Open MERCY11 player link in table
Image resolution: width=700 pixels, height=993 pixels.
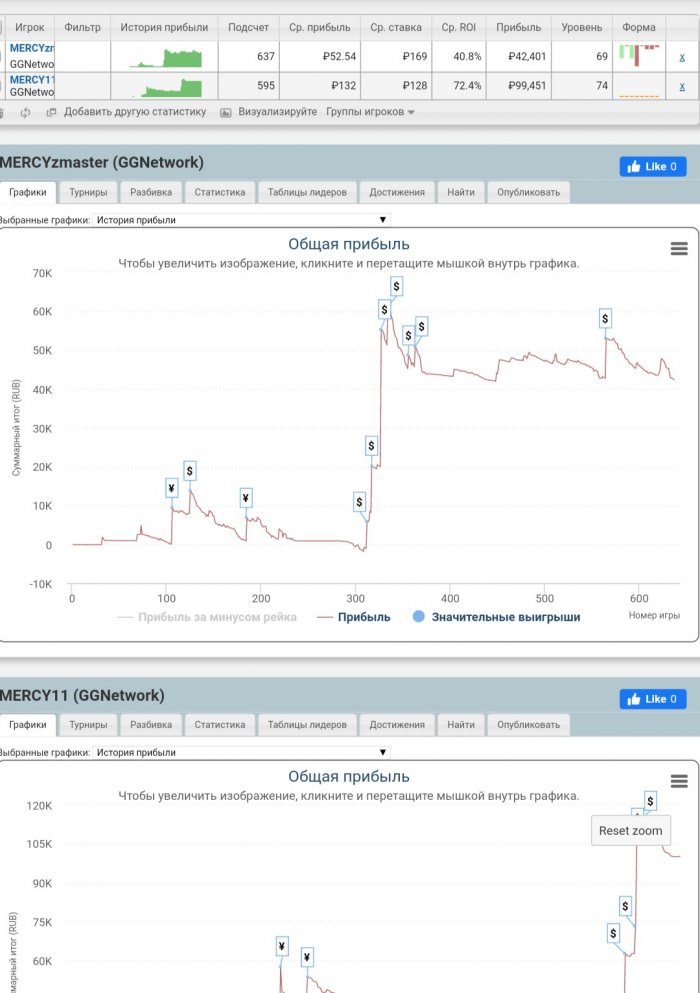click(x=32, y=80)
